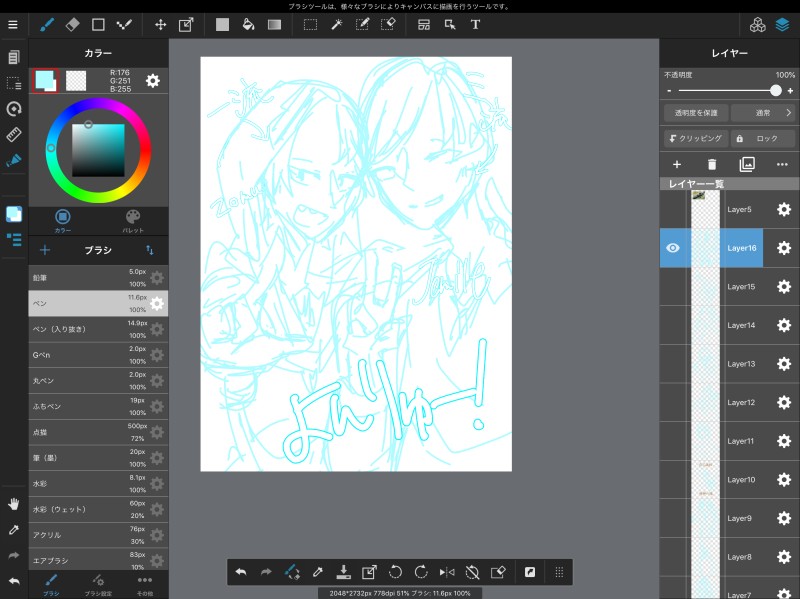Open the Rotate canvas sidebar icon
The image size is (800, 599).
[14, 109]
